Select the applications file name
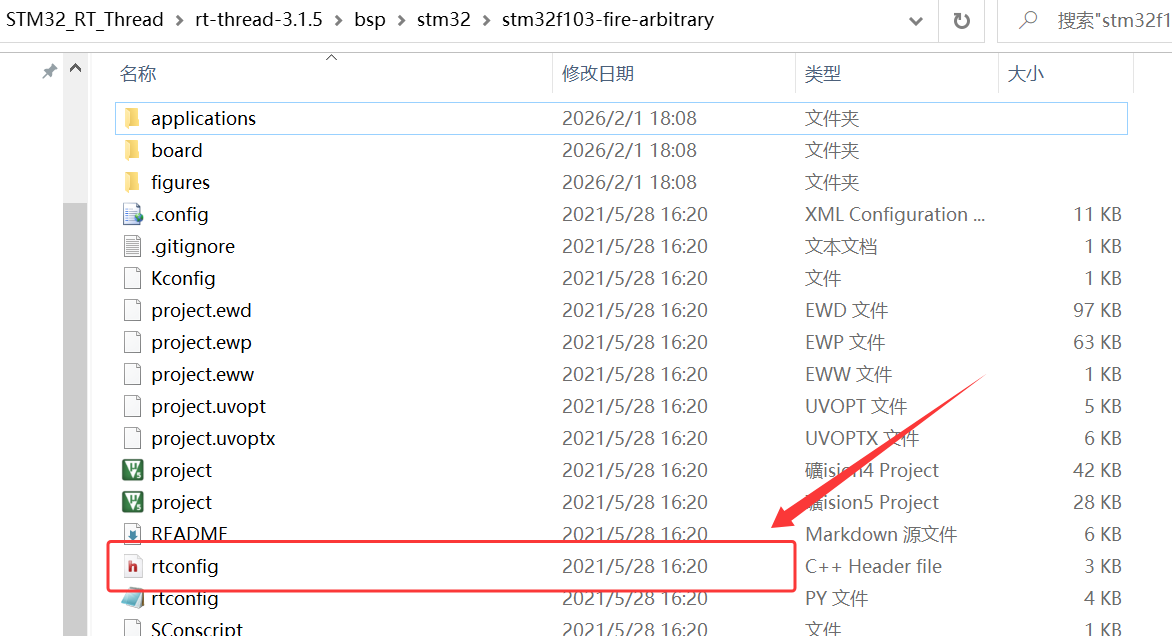This screenshot has height=636, width=1172. pyautogui.click(x=203, y=118)
